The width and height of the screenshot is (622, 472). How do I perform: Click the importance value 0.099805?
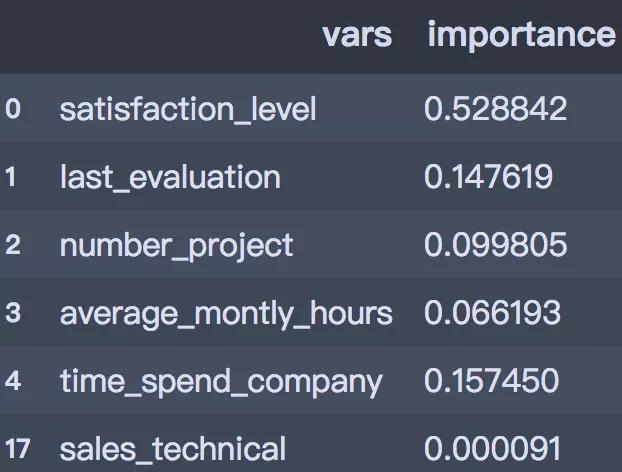pos(495,245)
